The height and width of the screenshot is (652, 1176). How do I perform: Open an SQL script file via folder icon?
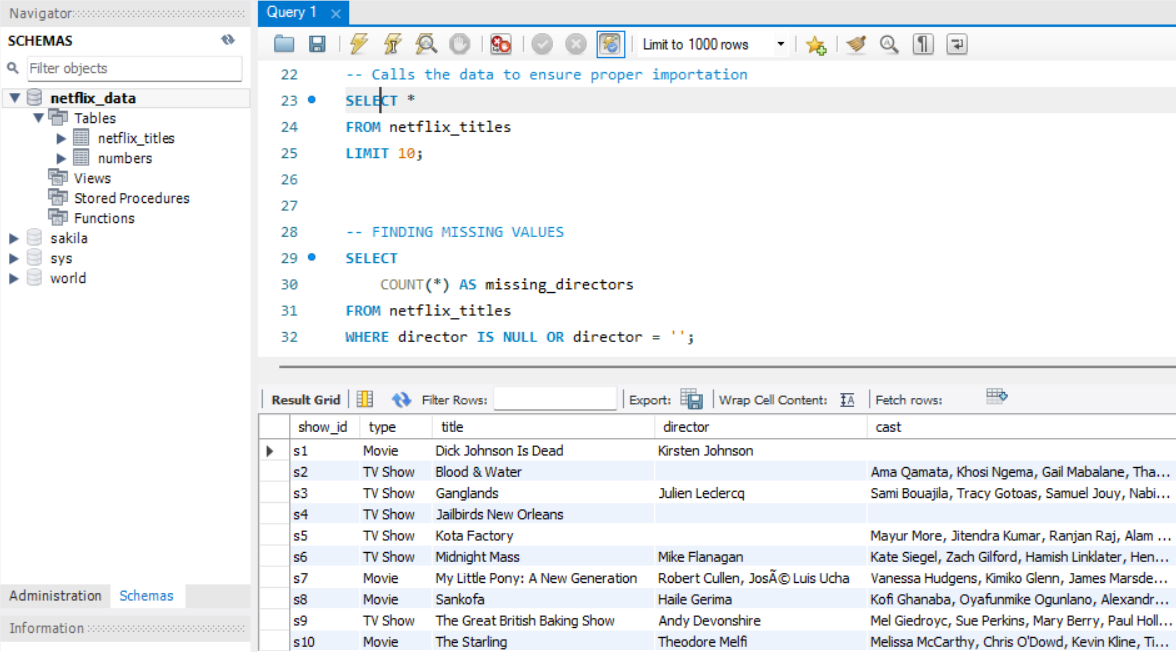pos(284,43)
